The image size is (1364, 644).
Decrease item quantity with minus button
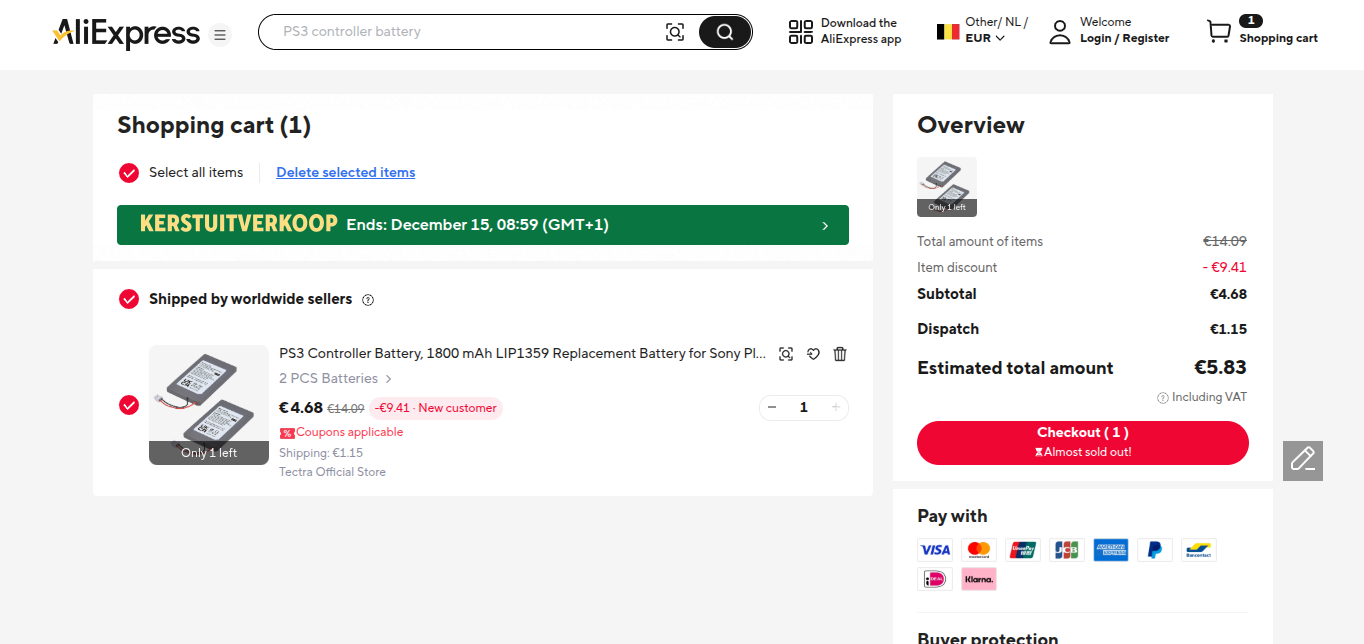pos(772,407)
